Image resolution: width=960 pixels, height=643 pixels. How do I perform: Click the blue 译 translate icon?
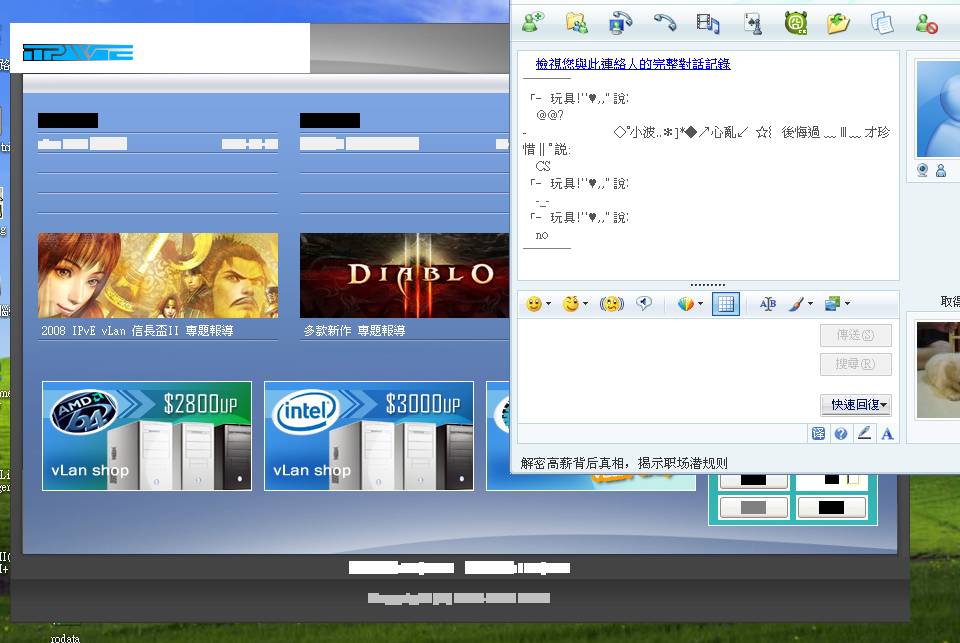coord(818,434)
